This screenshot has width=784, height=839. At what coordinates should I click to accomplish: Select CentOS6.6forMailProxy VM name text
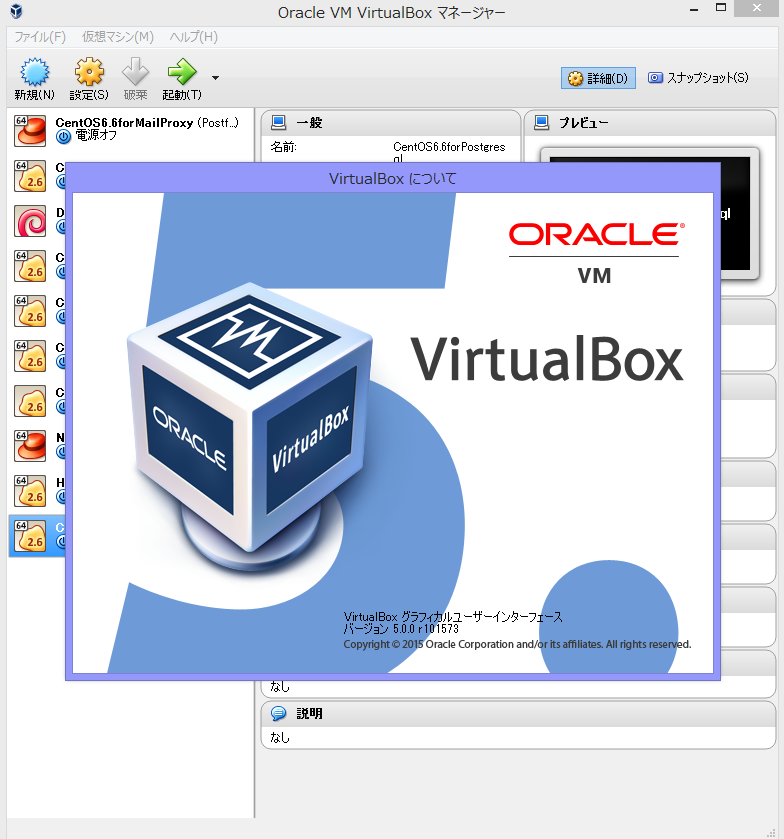pos(124,123)
